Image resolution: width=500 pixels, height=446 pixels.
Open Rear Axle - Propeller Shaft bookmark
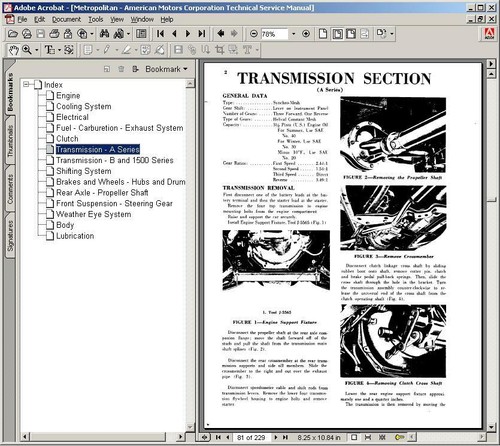tap(102, 193)
